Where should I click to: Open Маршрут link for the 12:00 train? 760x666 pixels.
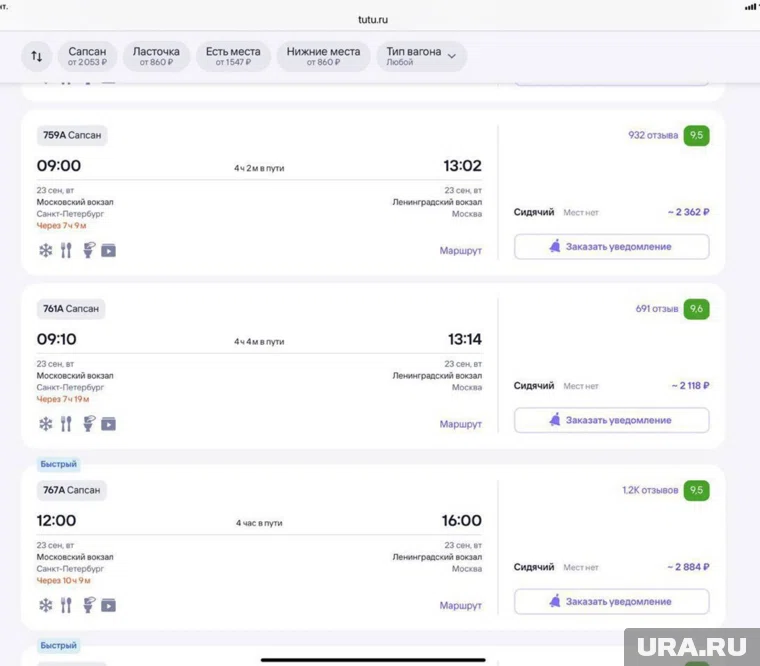click(460, 606)
